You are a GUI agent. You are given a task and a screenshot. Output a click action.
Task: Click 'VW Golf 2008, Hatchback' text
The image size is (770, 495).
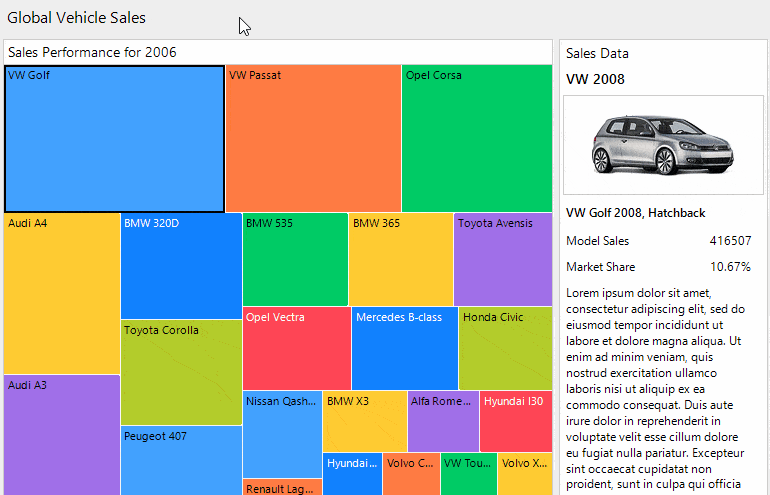[x=635, y=213]
